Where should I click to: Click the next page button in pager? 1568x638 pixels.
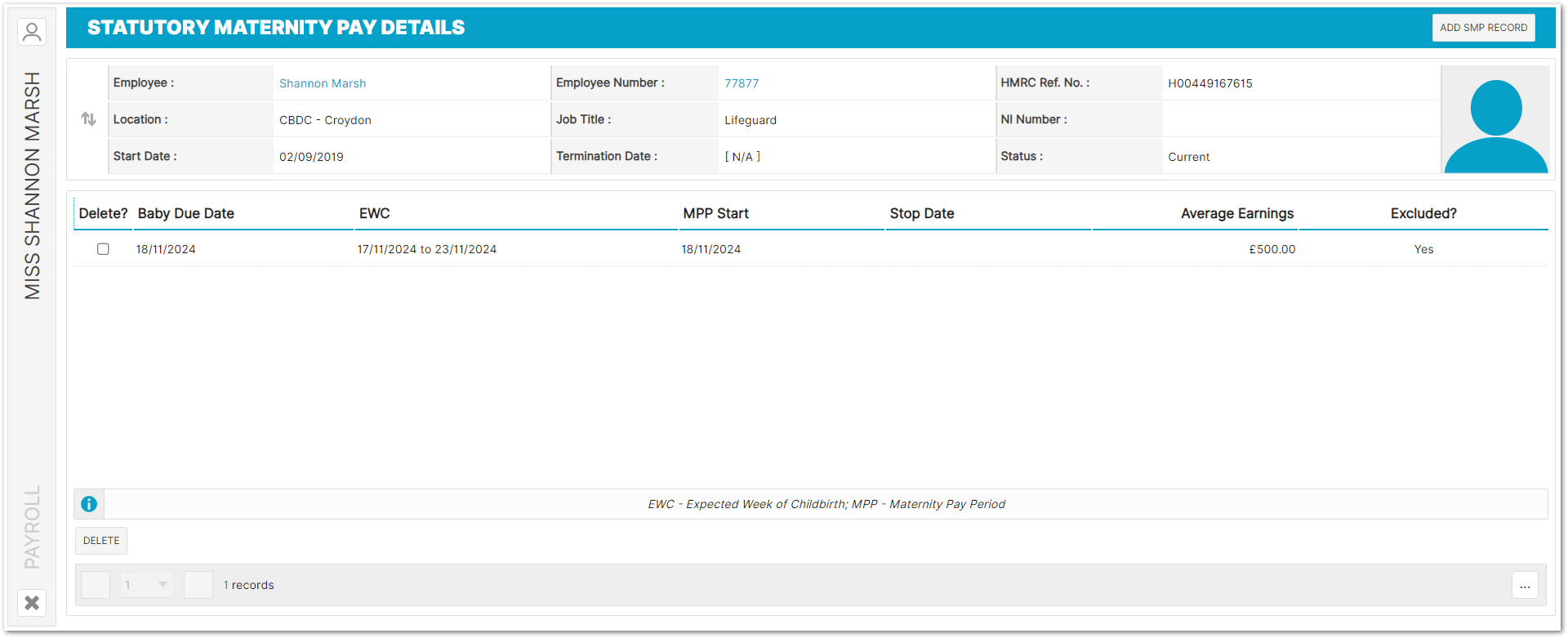[x=198, y=585]
